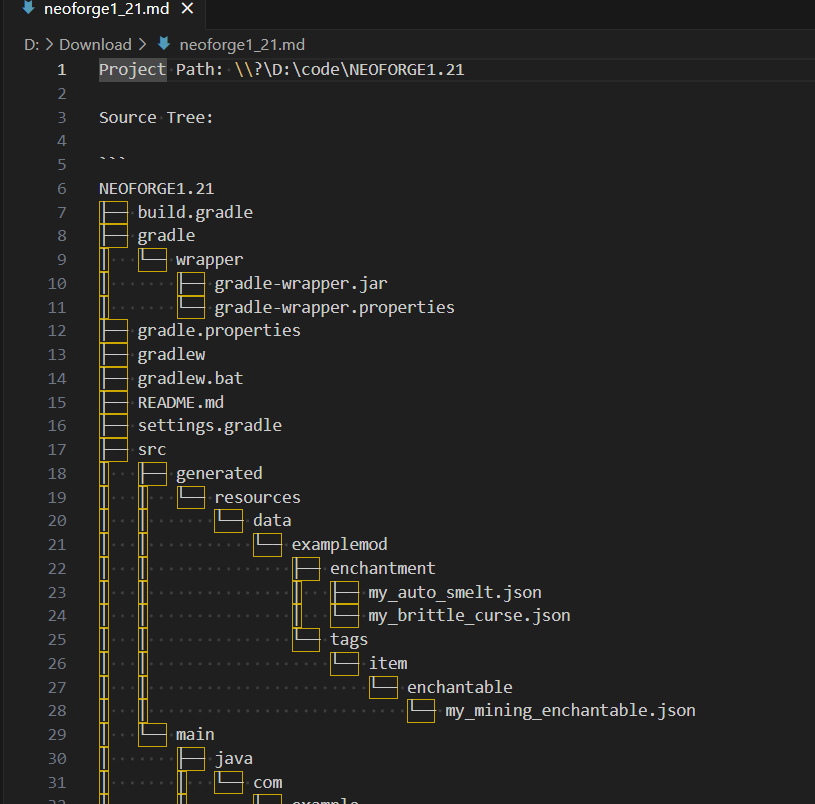
Task: Click line number 6 in the gutter
Action: coord(61,189)
